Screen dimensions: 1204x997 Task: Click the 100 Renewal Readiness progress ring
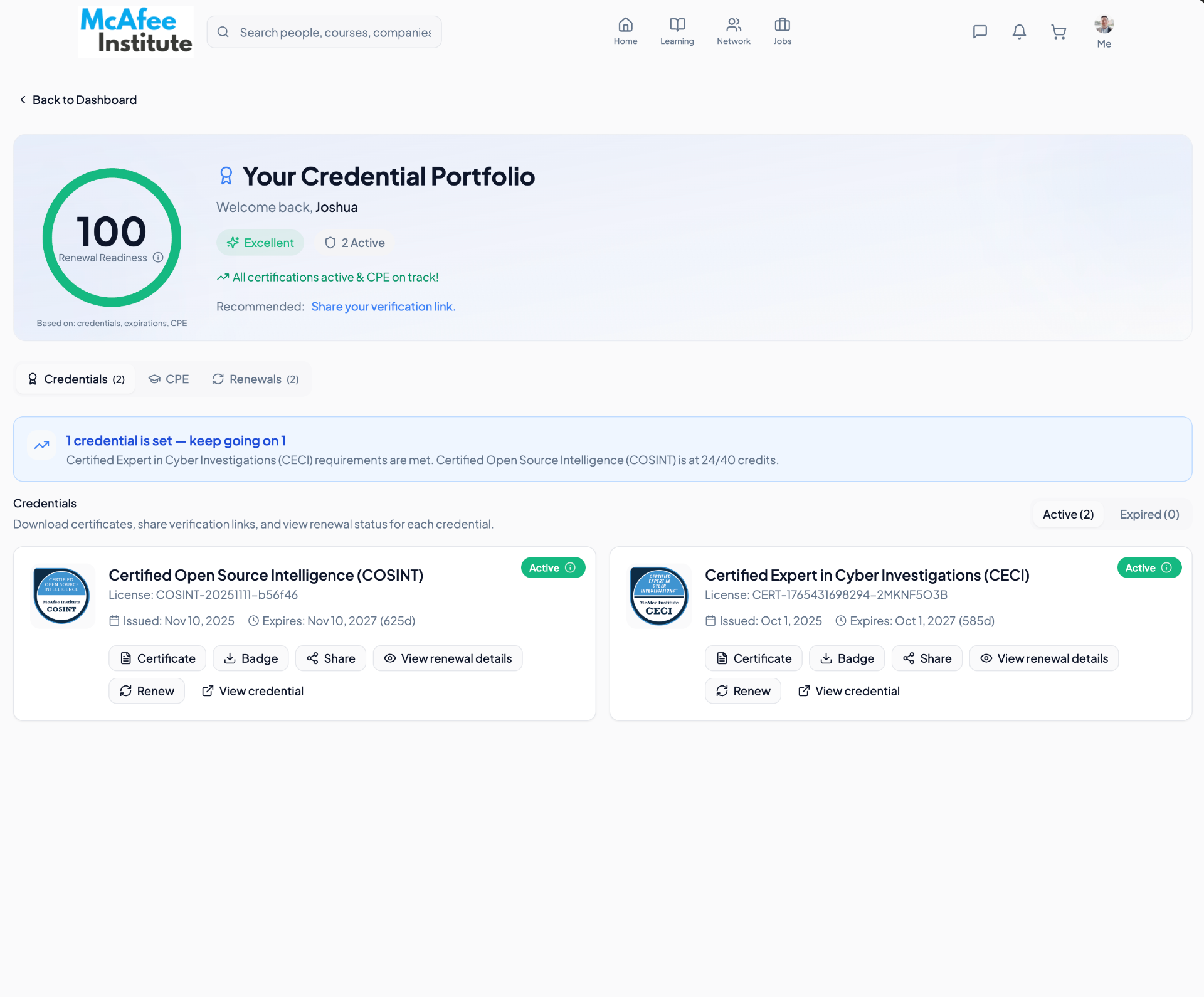[112, 238]
